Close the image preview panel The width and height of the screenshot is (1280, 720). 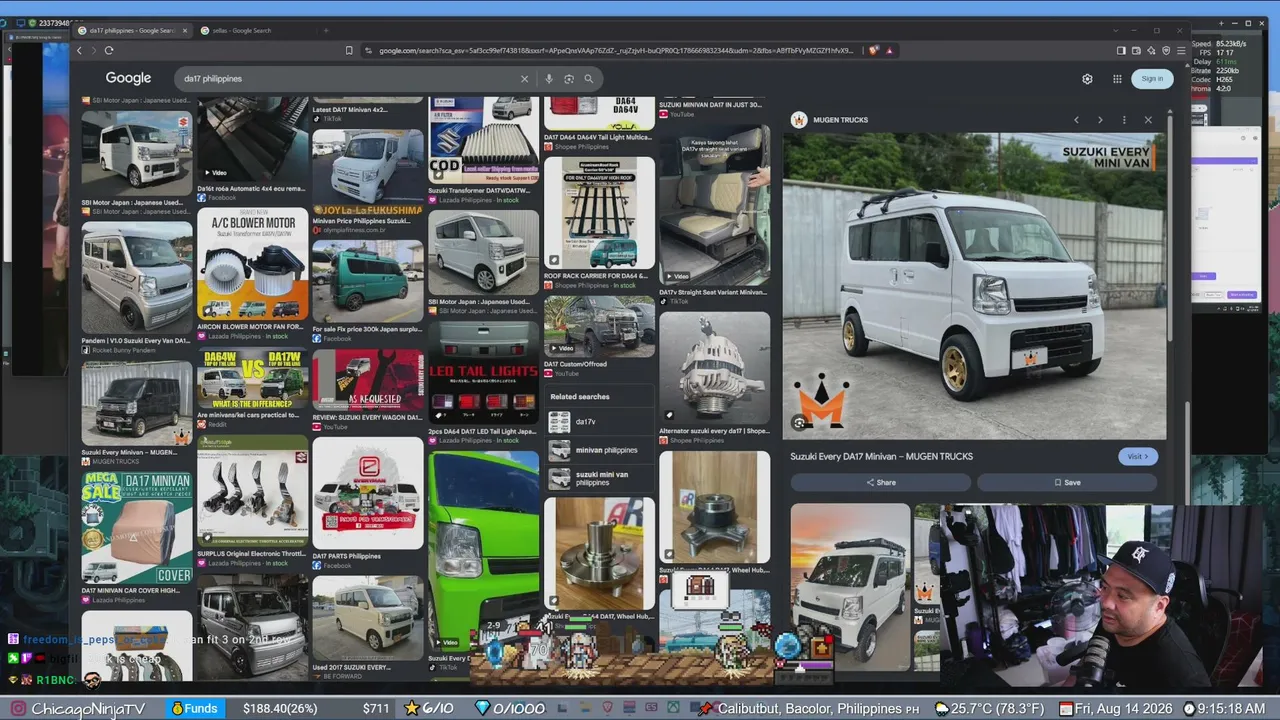tap(1148, 120)
